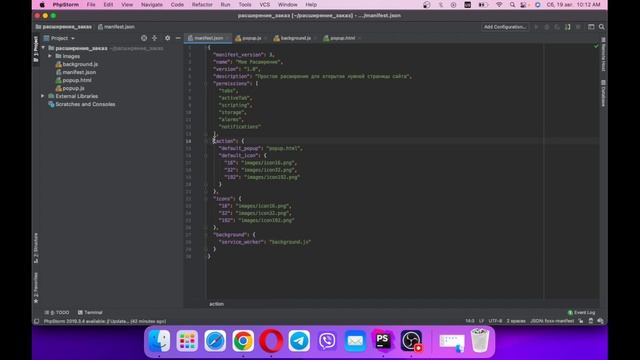Click the project name breadcrumb in navigation bar
The image size is (640, 360).
64,27
